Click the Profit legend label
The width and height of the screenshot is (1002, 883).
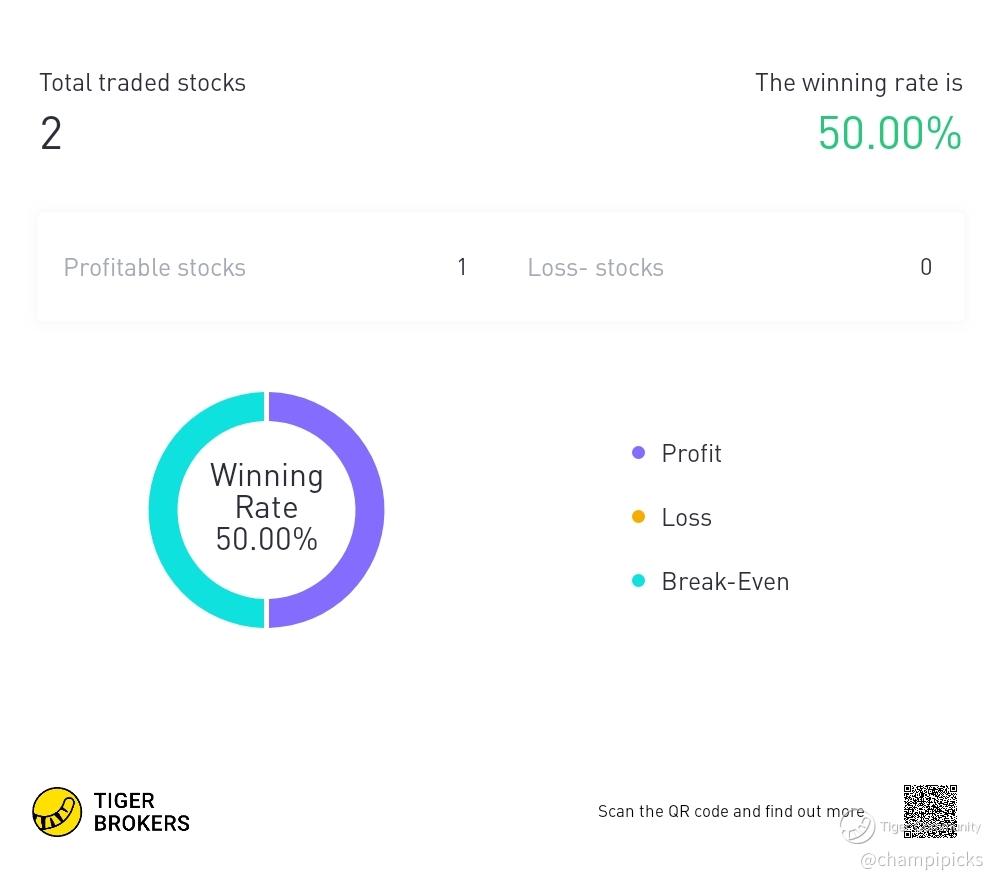click(x=691, y=453)
